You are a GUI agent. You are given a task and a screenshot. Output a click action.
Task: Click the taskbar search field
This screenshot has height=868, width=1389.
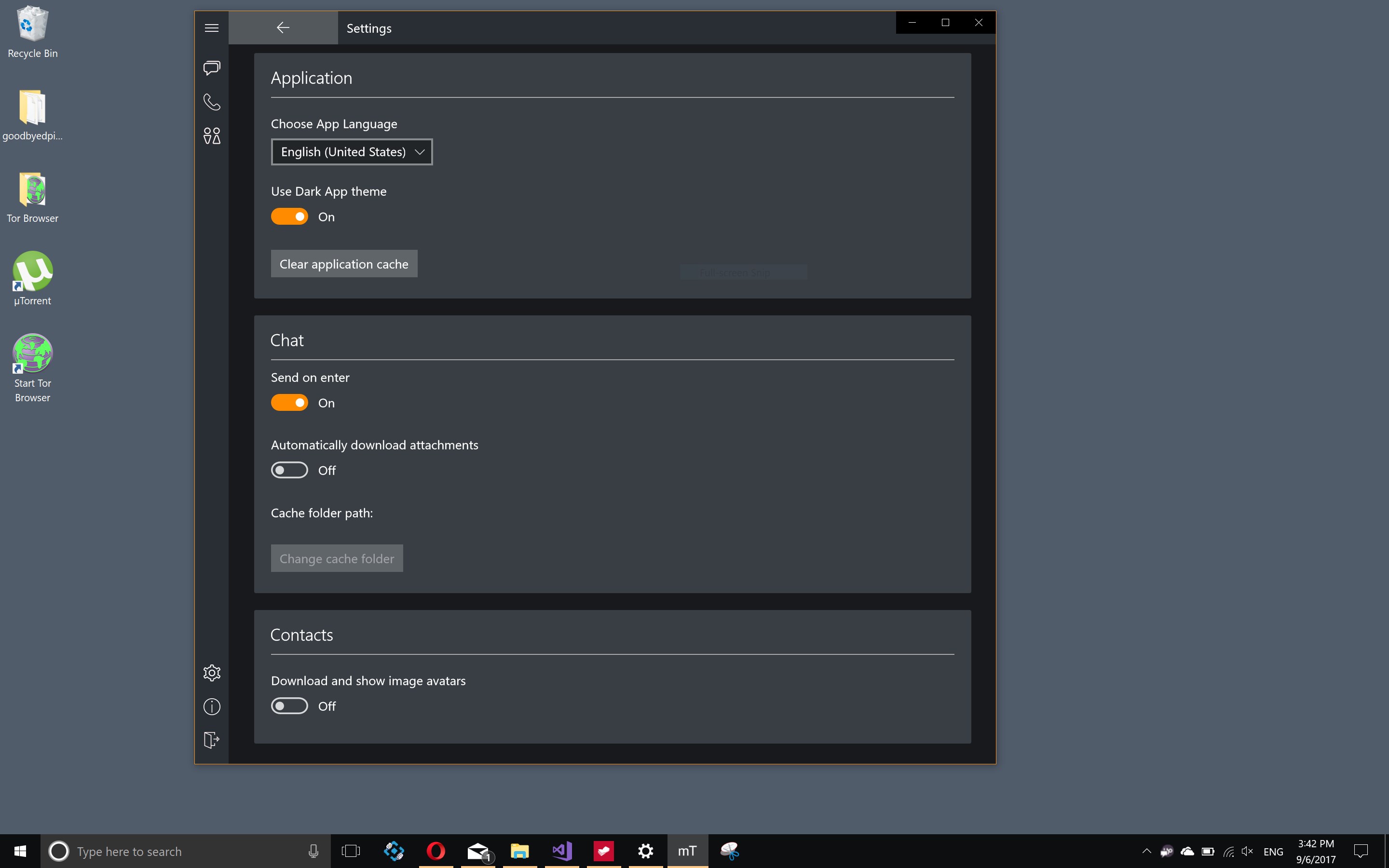(x=172, y=851)
